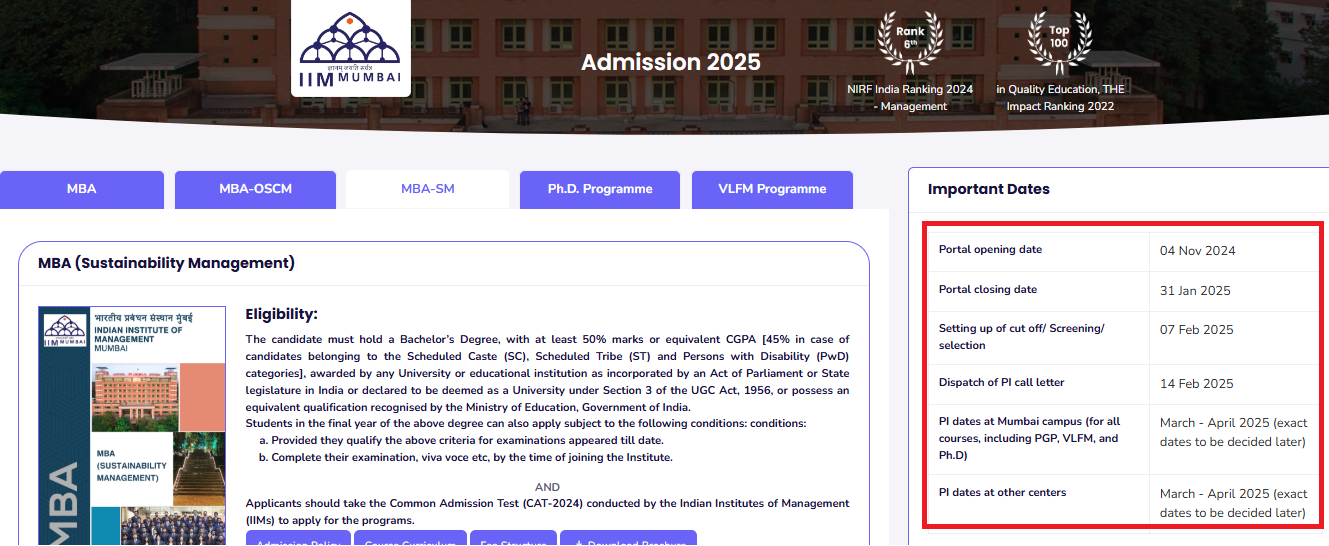Click the PI dates at Mumbai campus label
The width and height of the screenshot is (1329, 546).
[1029, 439]
